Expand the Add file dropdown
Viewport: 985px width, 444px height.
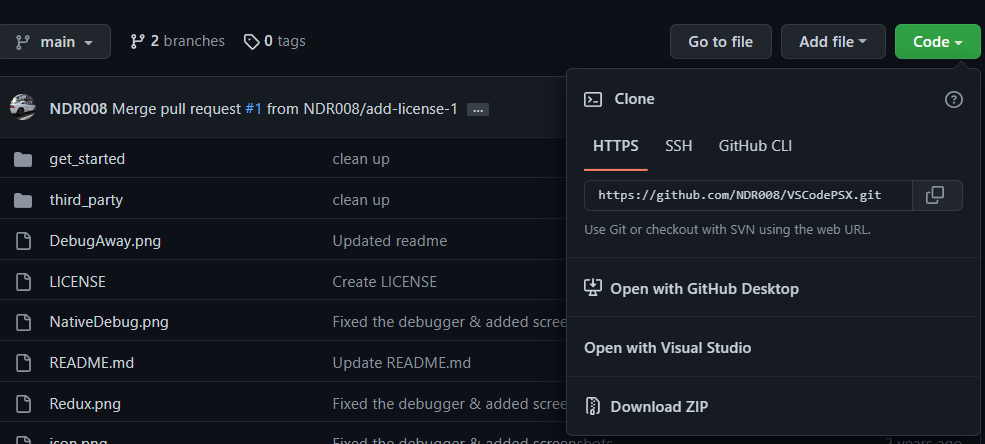click(833, 41)
